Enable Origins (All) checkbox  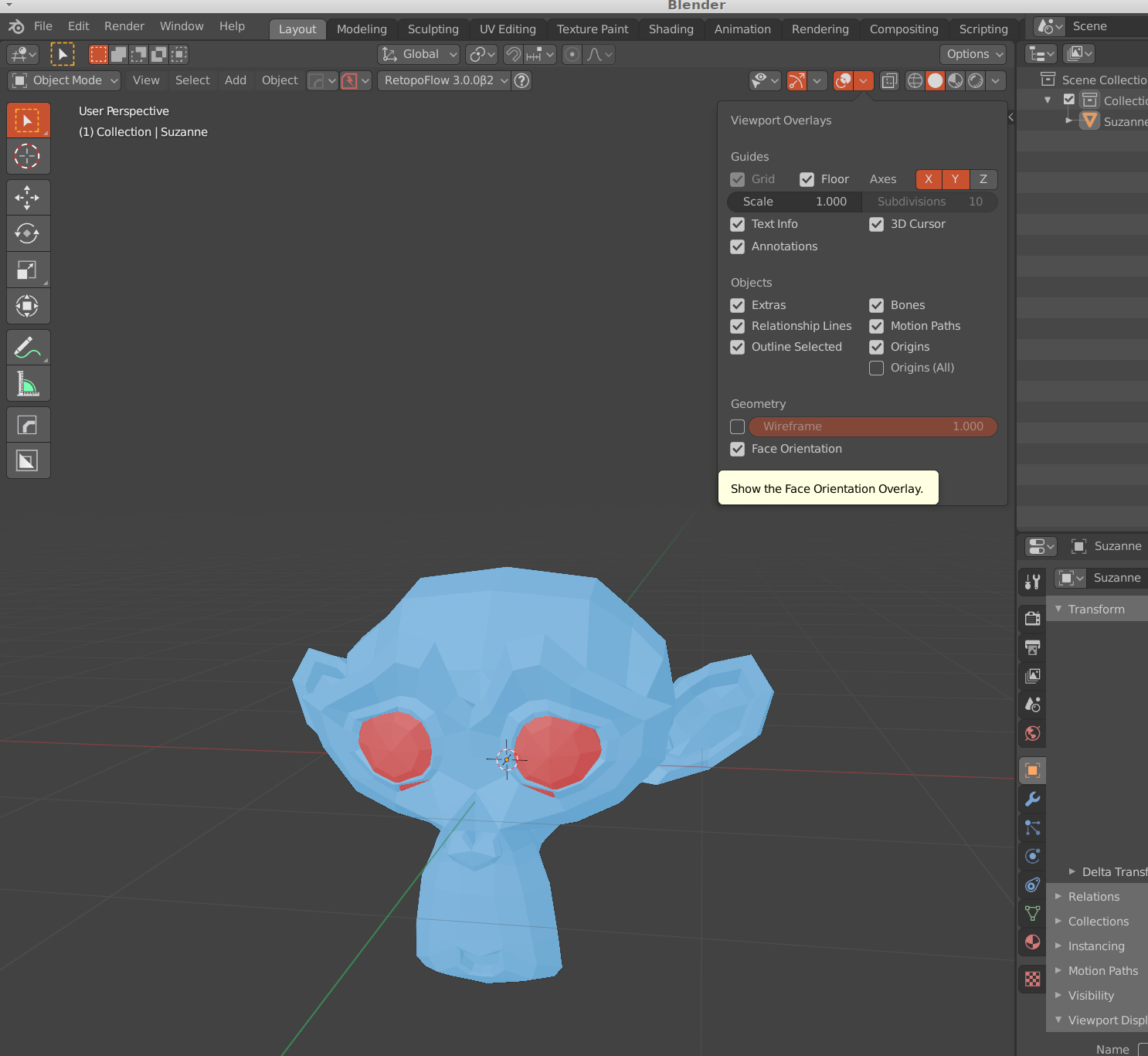tap(877, 368)
